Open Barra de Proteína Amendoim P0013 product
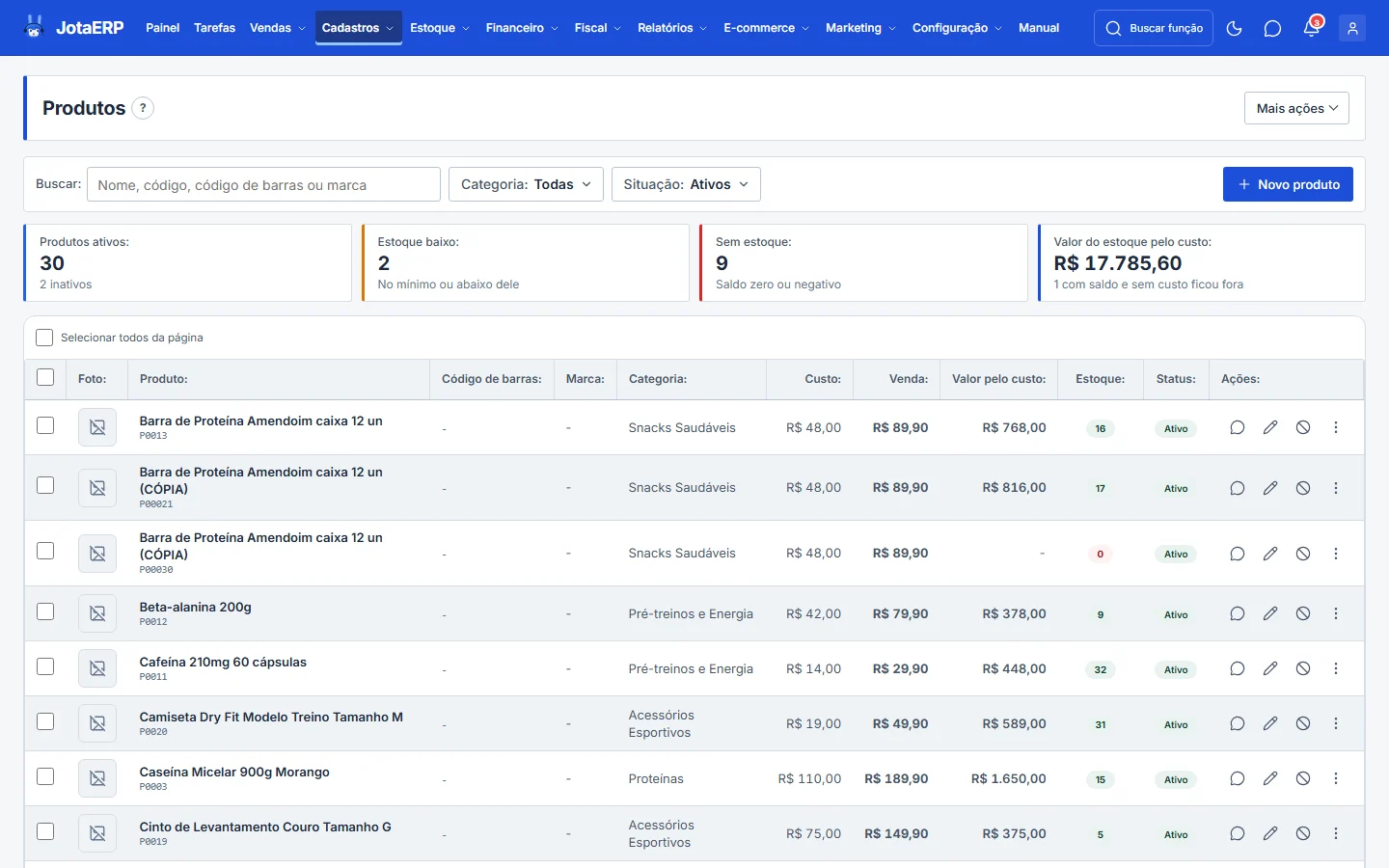1389x868 pixels. pos(260,420)
